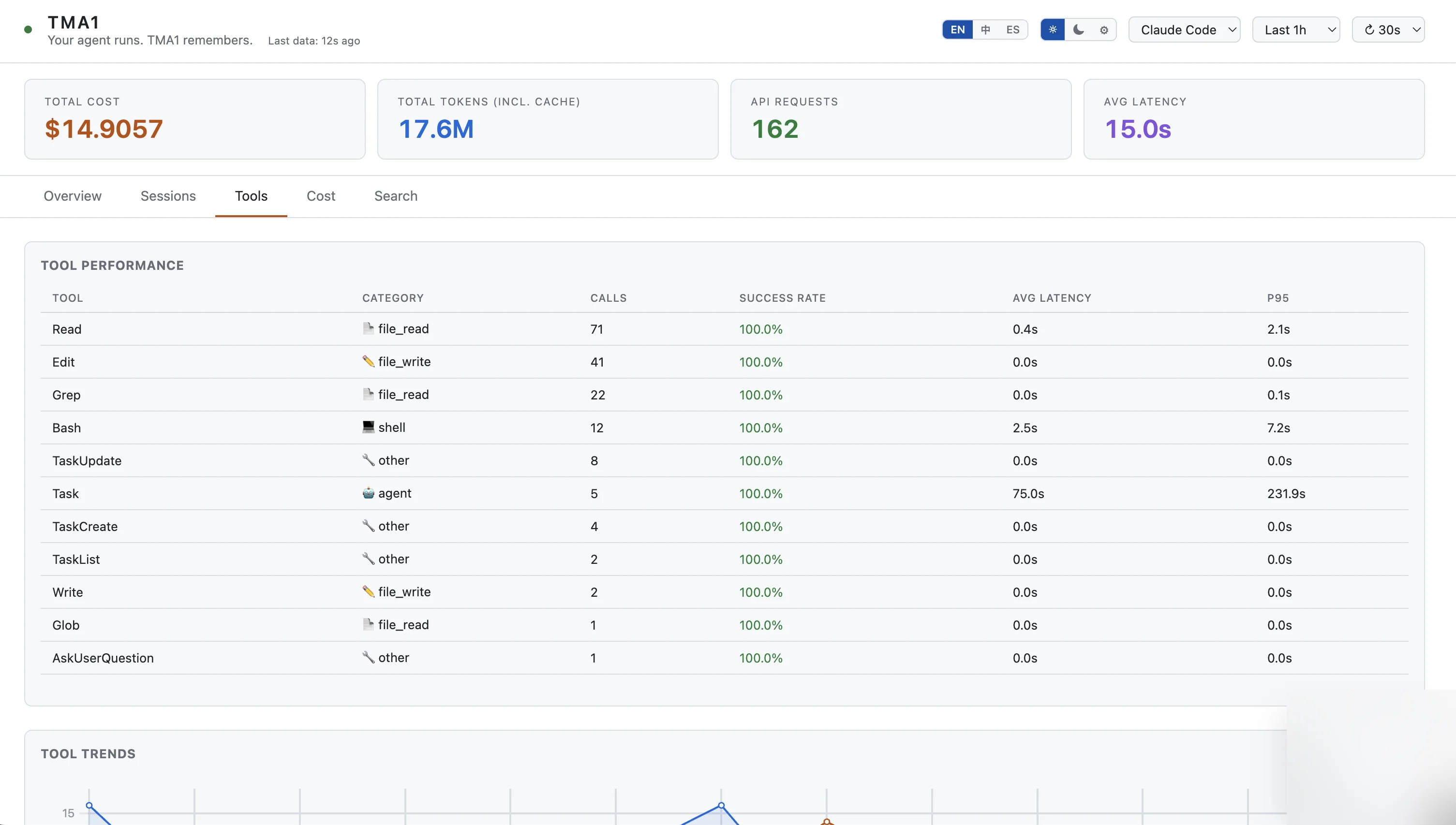Click the robot agent icon on Task row
Viewport: 1456px width, 825px height.
pyautogui.click(x=368, y=492)
